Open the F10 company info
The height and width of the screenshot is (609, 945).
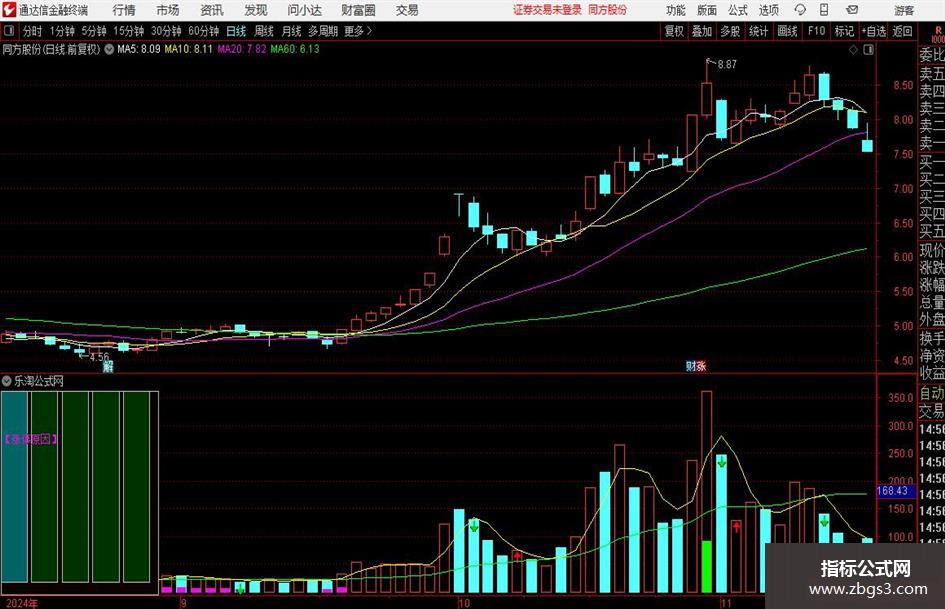tap(816, 31)
